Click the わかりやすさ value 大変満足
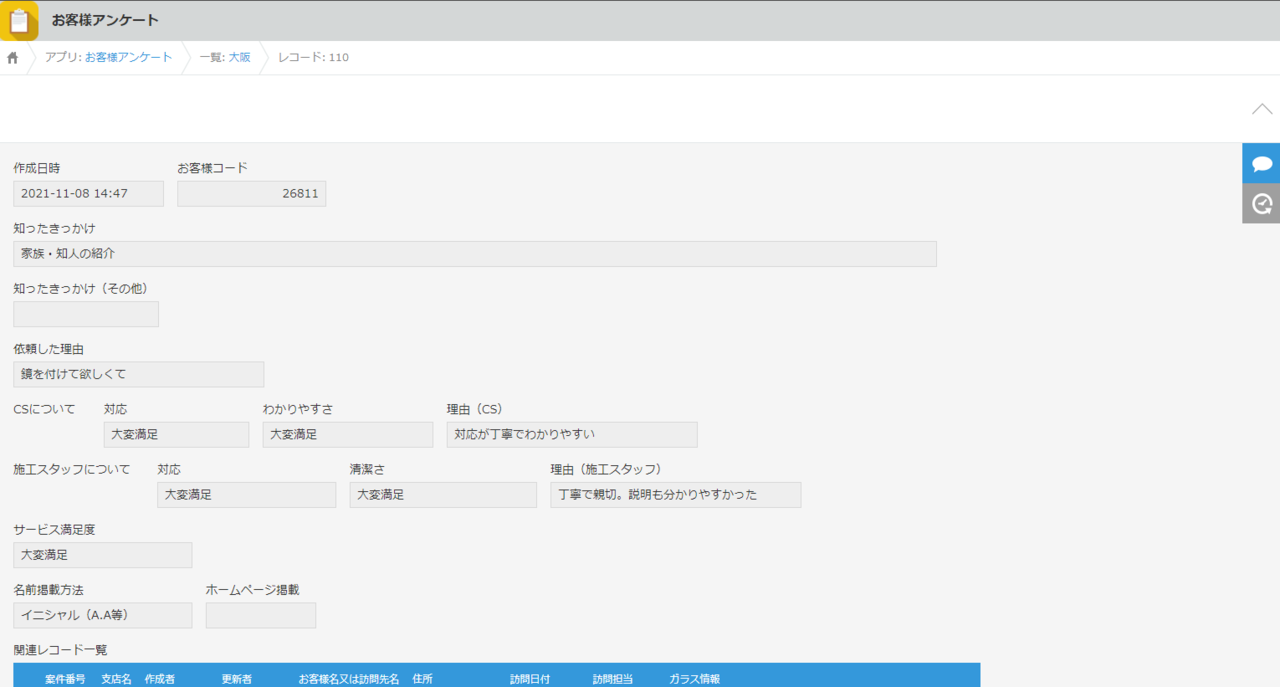The height and width of the screenshot is (687, 1280). tap(348, 434)
